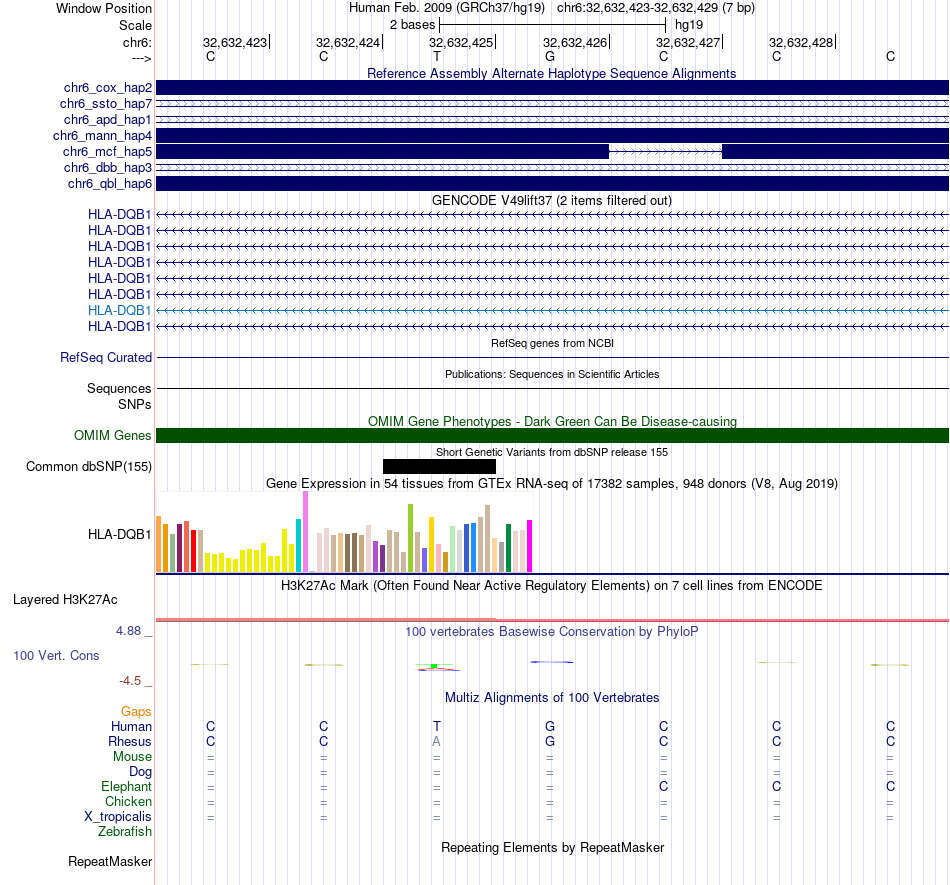The width and height of the screenshot is (950, 885).
Task: Click the Zebrafish species label
Action: 125,831
